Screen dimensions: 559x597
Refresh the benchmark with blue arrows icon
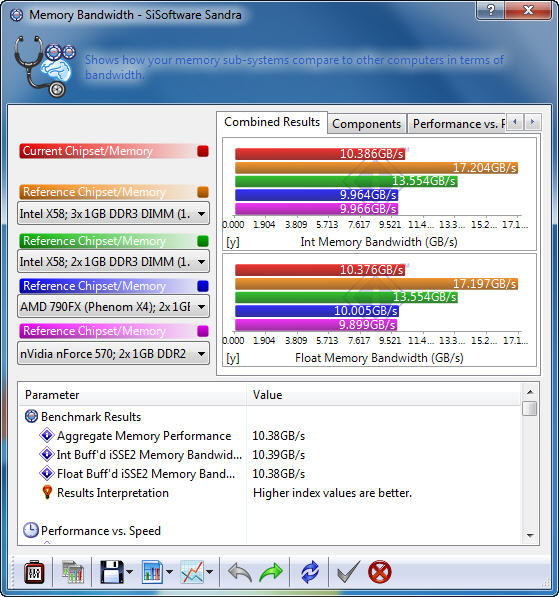[310, 572]
